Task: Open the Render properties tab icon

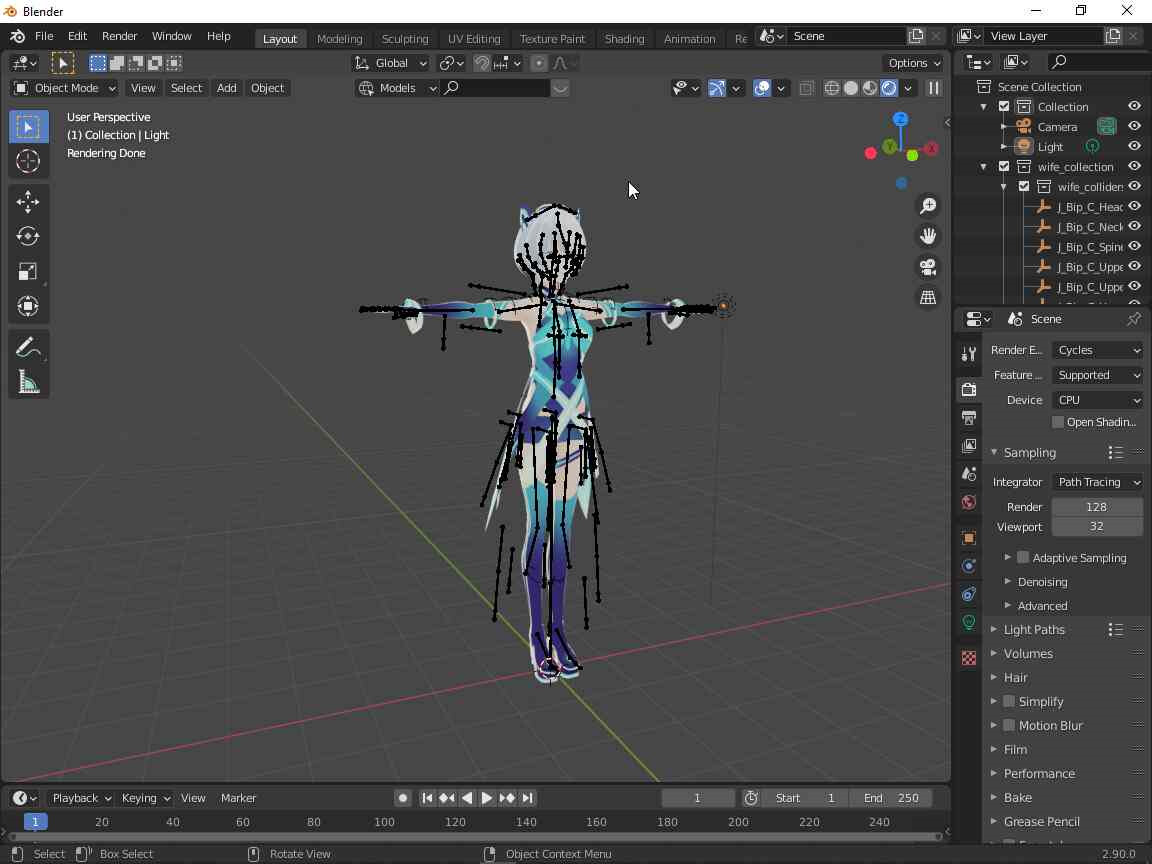Action: point(969,389)
